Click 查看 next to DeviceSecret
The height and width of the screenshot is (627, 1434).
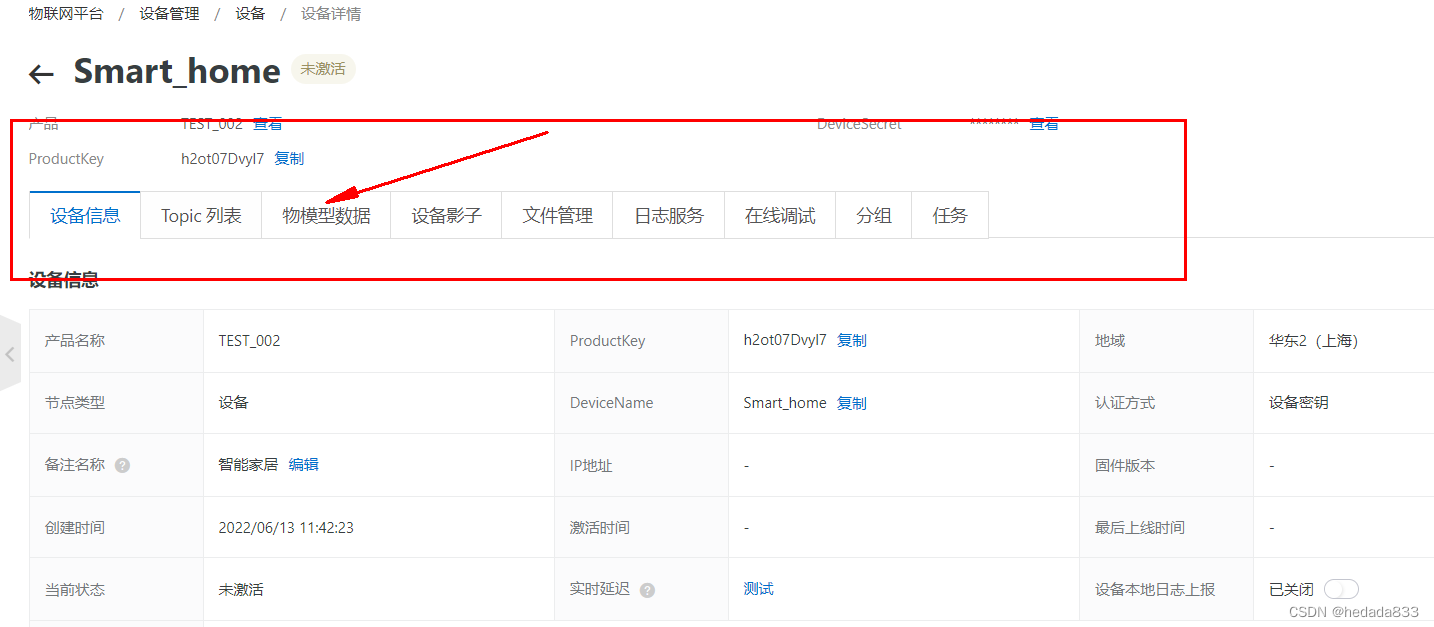pos(1044,124)
